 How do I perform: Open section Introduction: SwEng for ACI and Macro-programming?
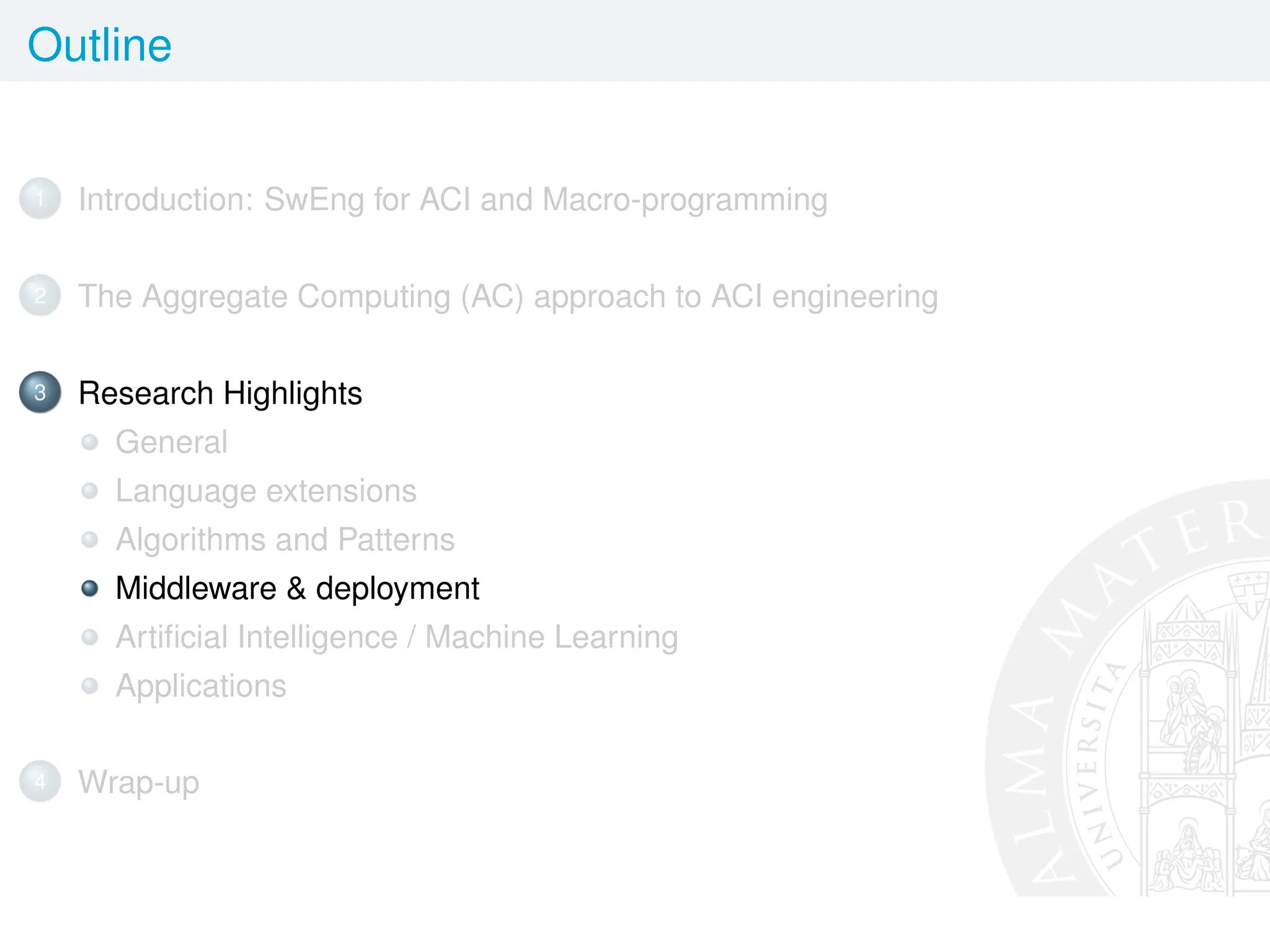click(x=453, y=200)
